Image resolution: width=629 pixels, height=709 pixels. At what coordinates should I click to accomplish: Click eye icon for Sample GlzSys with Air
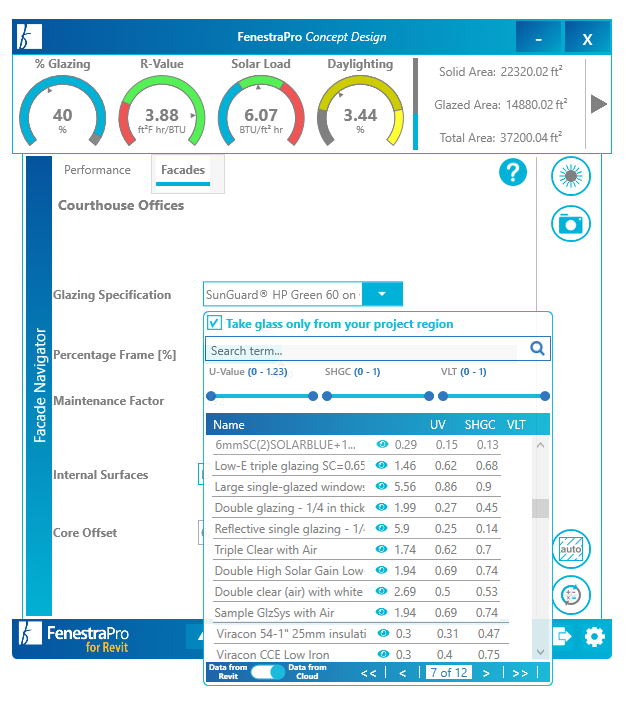click(x=382, y=612)
